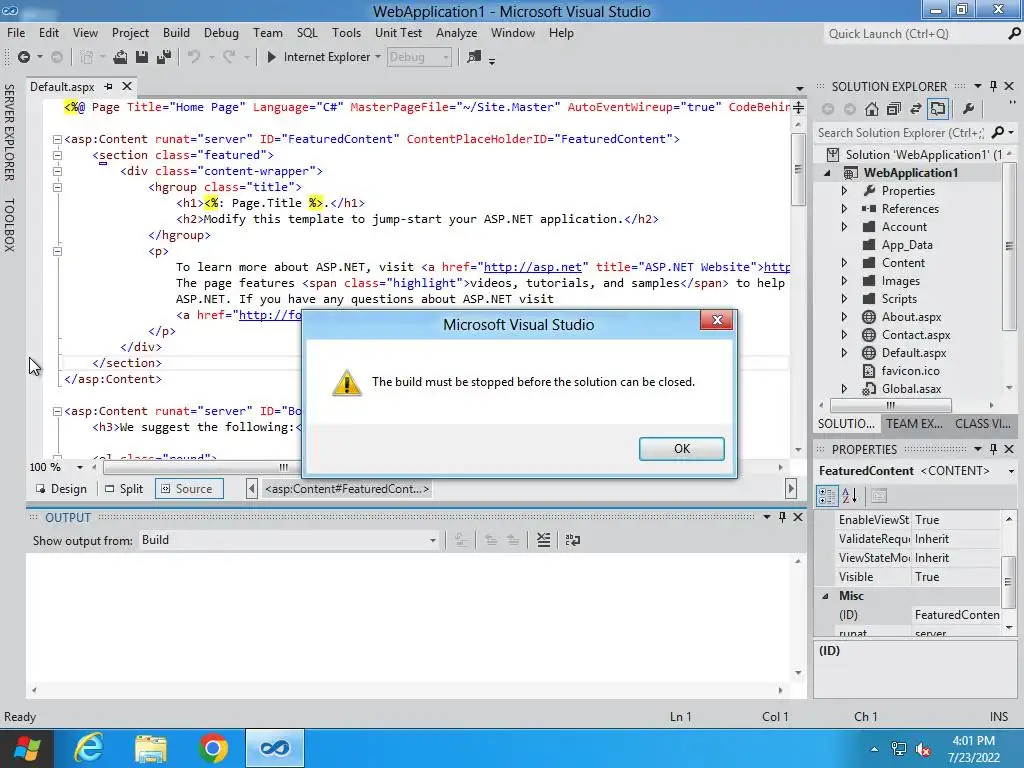
Task: Switch to Split view
Action: click(x=124, y=488)
